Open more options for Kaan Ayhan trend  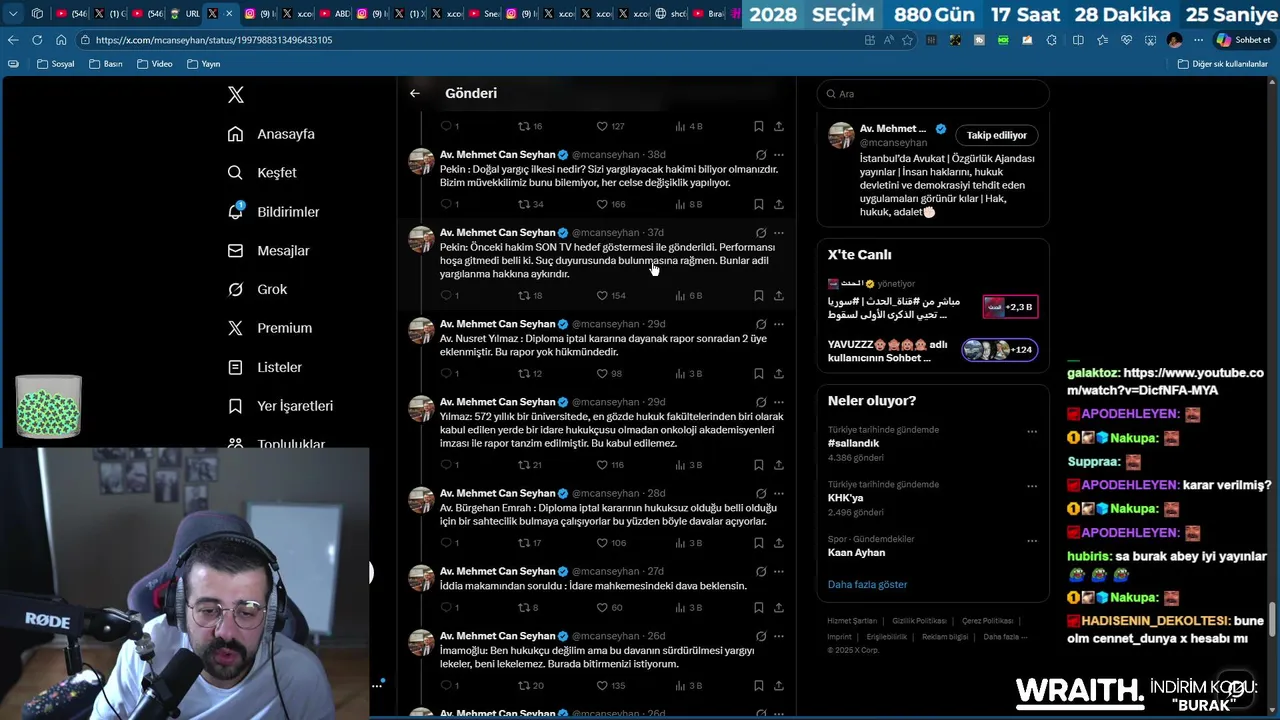pos(1032,542)
